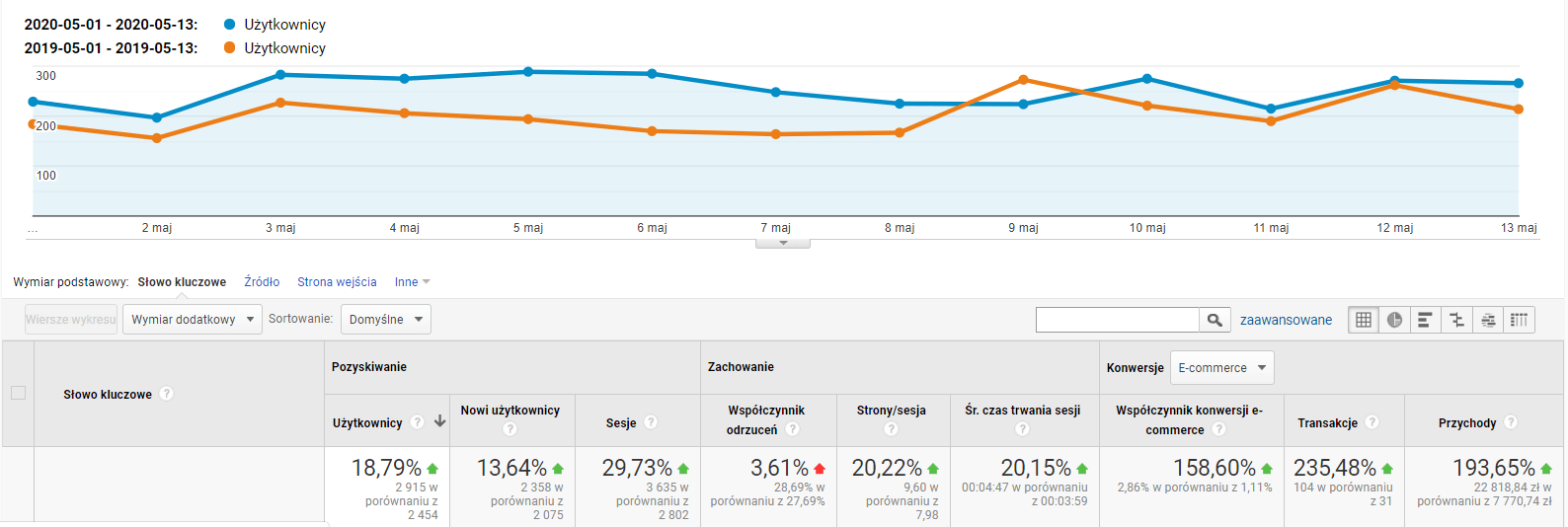Toggle the select-all rows checkbox
Image resolution: width=1568 pixels, height=527 pixels.
[18, 393]
